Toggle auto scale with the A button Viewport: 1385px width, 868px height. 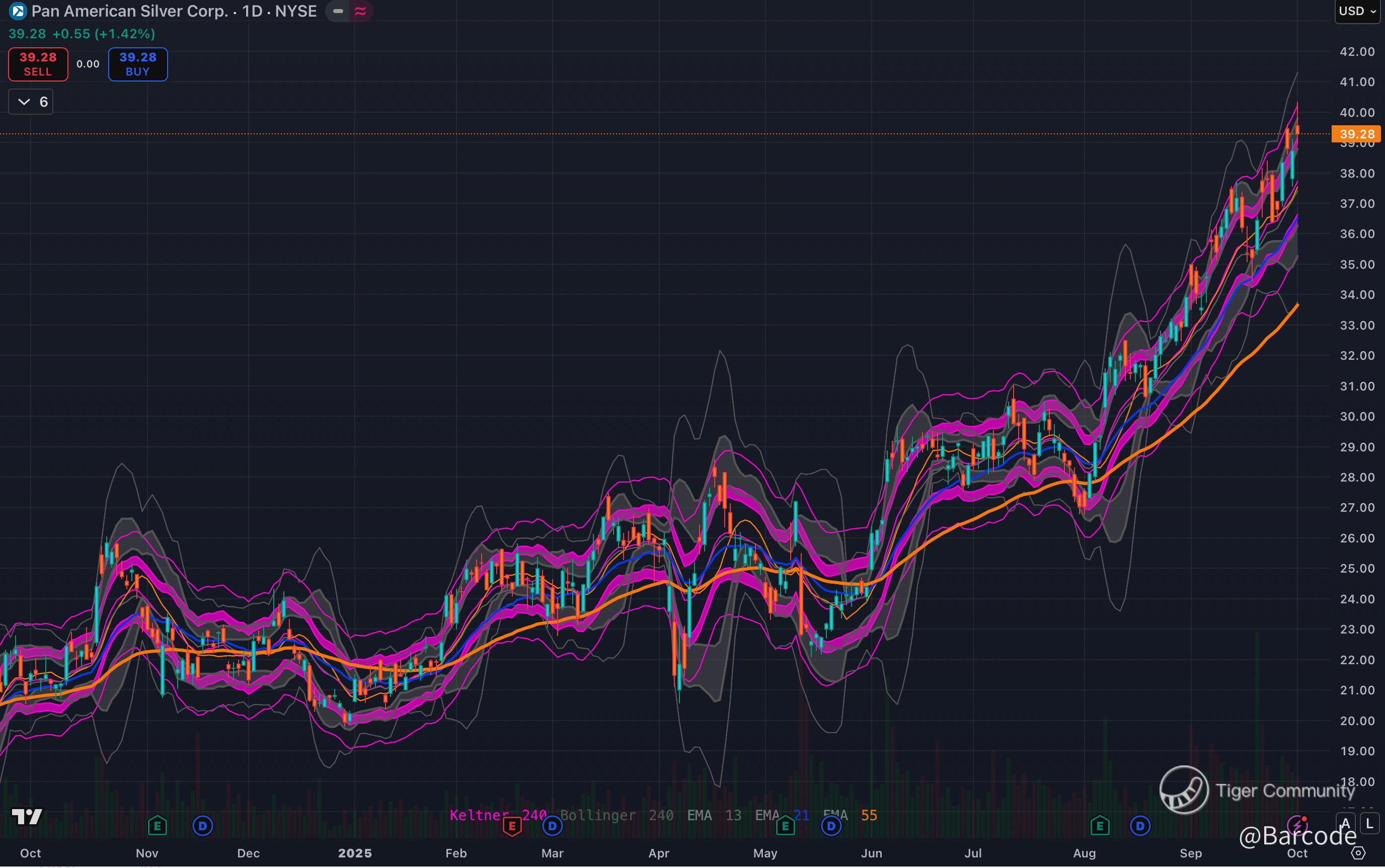point(1346,824)
